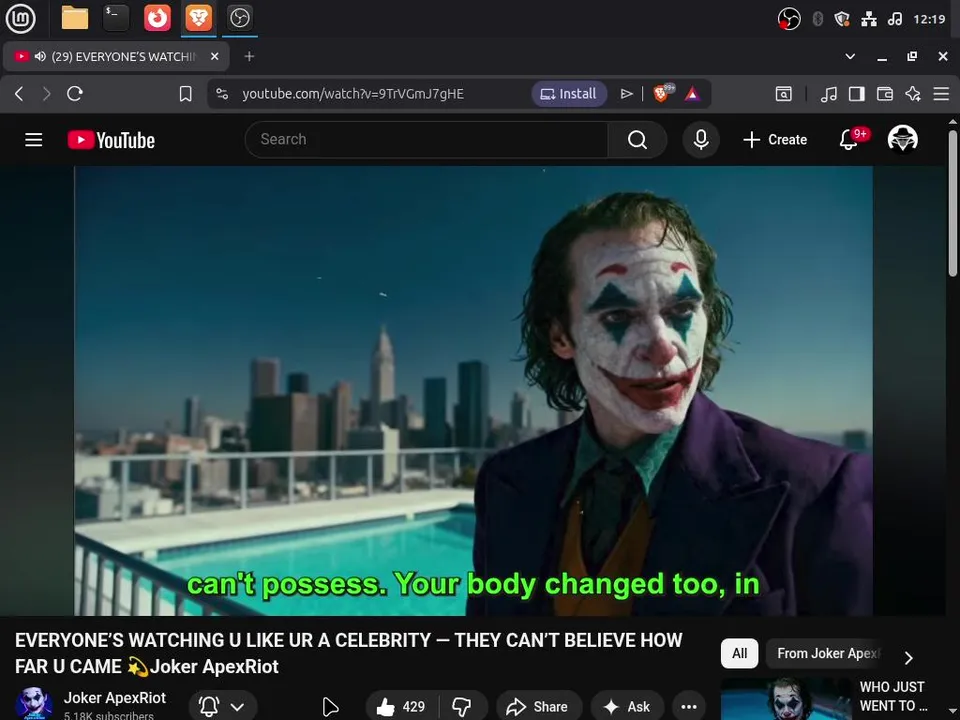960x720 pixels.
Task: Click the Brave playlist add icon
Action: pyautogui.click(x=626, y=94)
